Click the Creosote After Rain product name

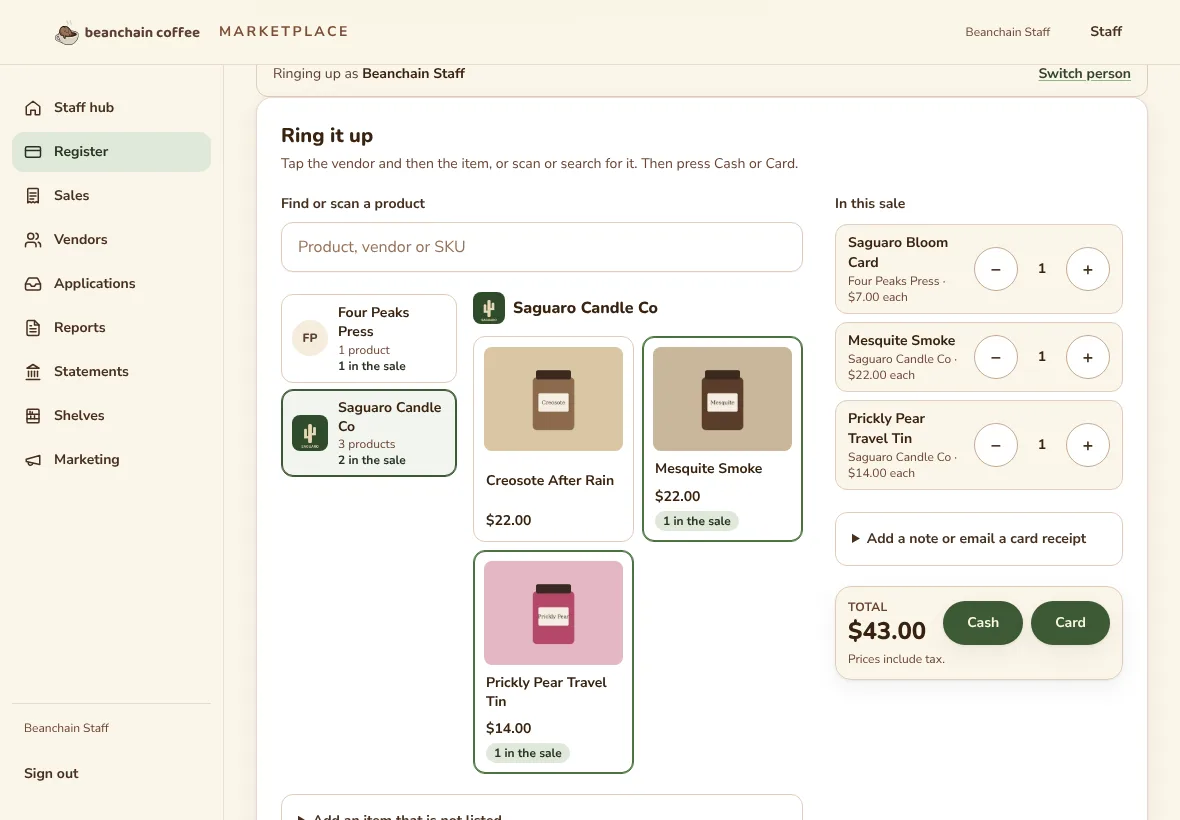pyautogui.click(x=550, y=481)
